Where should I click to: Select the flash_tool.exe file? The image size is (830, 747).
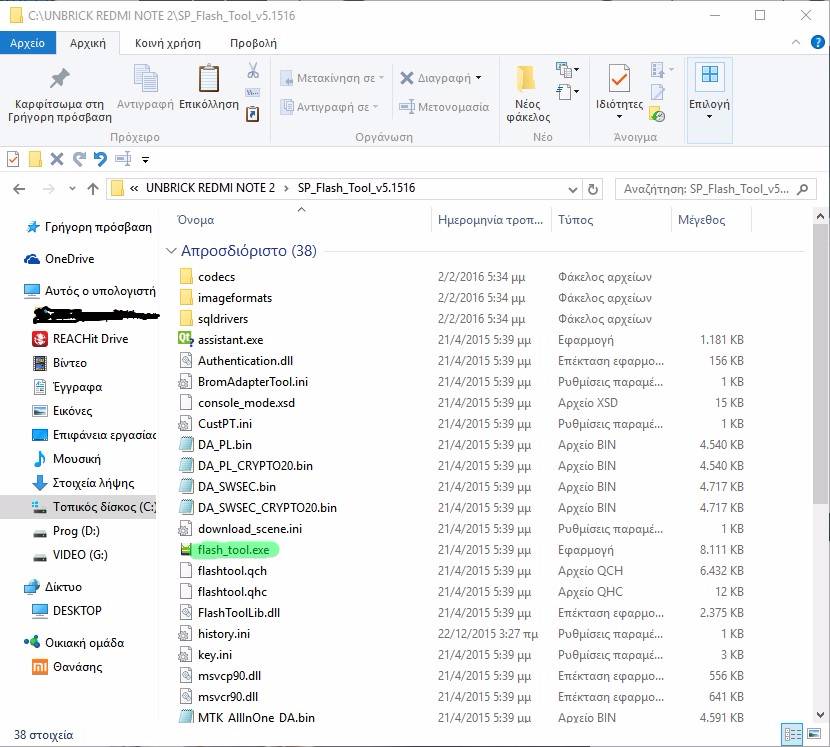[x=235, y=550]
